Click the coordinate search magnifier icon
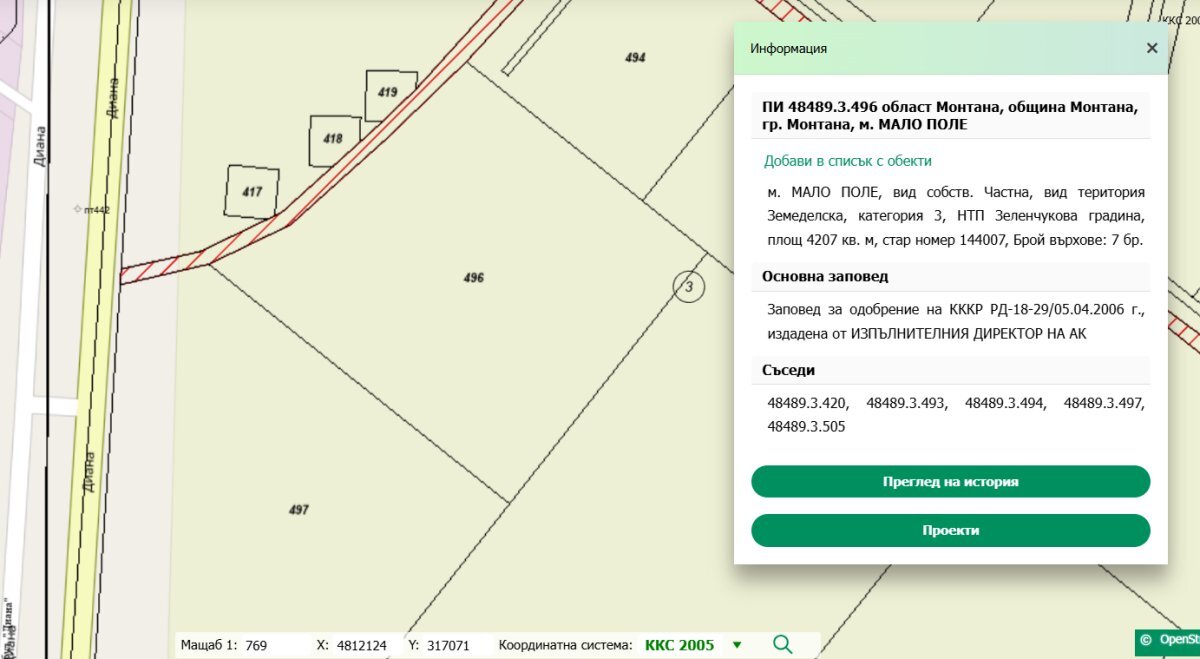This screenshot has width=1200, height=659. pyautogui.click(x=783, y=645)
